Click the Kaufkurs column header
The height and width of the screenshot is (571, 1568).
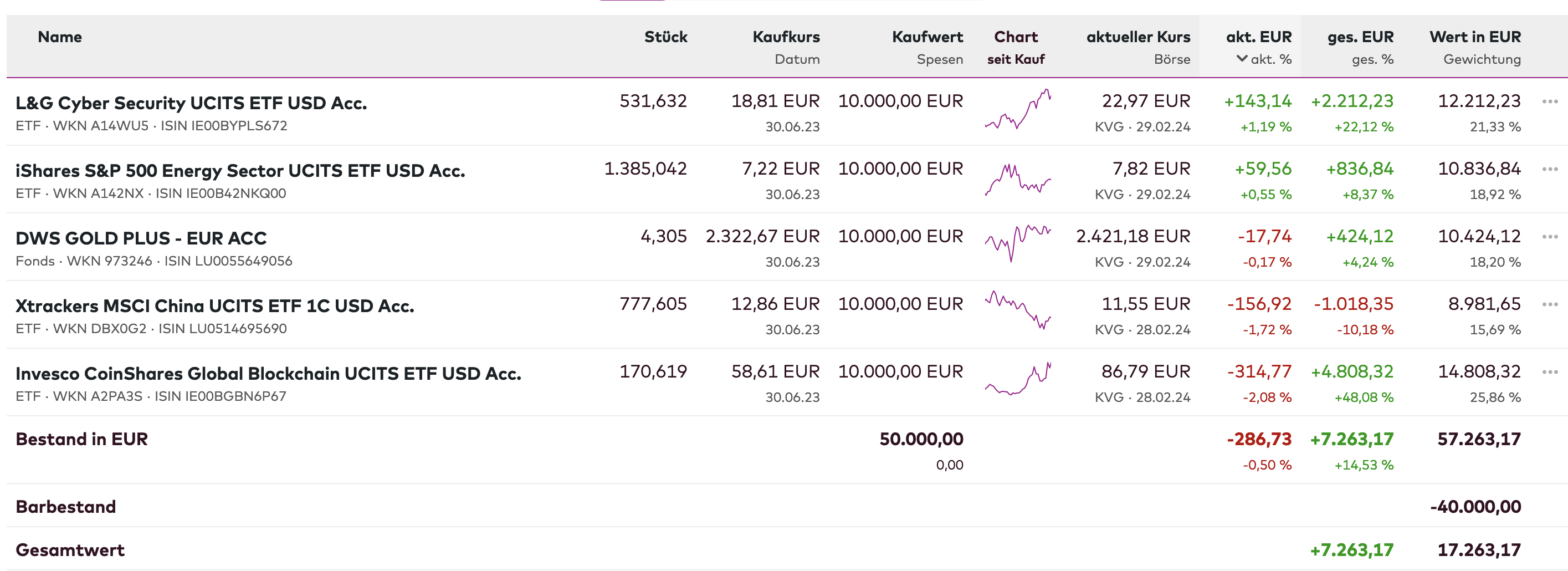pyautogui.click(x=785, y=37)
